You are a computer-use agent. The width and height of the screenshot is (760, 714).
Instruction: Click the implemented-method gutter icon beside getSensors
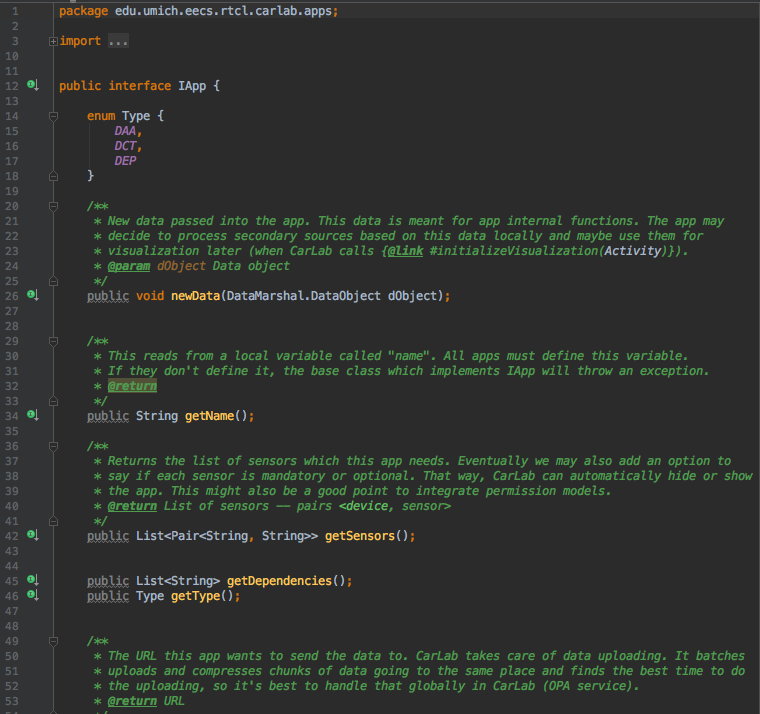click(x=33, y=535)
